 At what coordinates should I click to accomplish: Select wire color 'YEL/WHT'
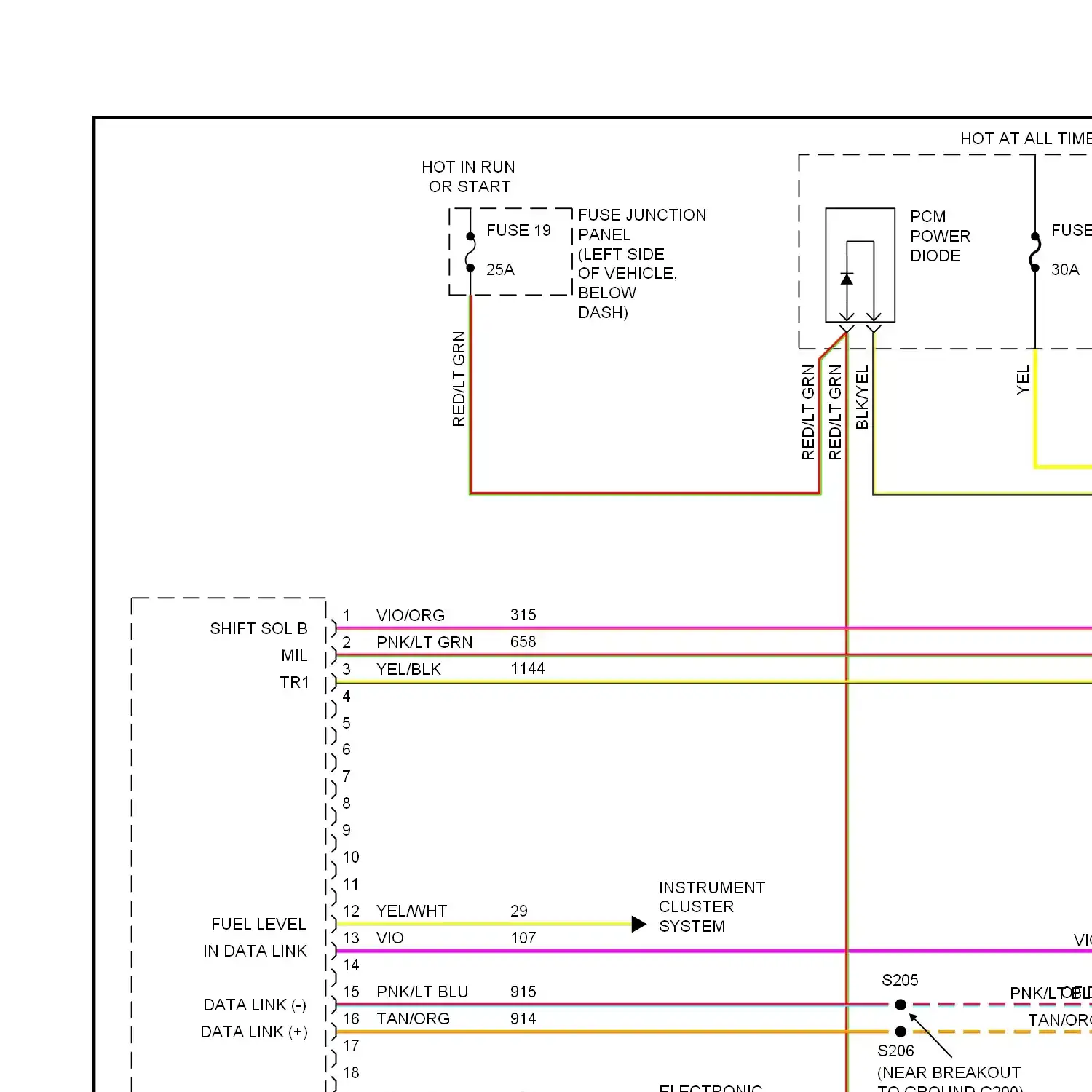(412, 911)
